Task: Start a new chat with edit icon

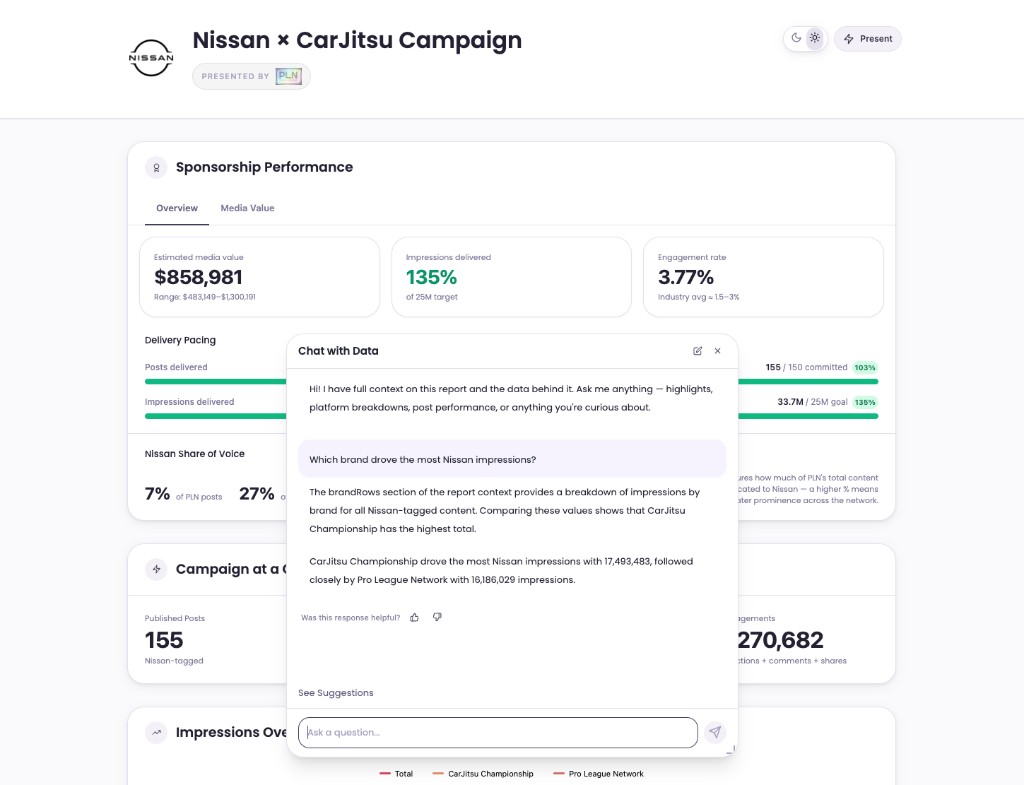Action: (697, 351)
